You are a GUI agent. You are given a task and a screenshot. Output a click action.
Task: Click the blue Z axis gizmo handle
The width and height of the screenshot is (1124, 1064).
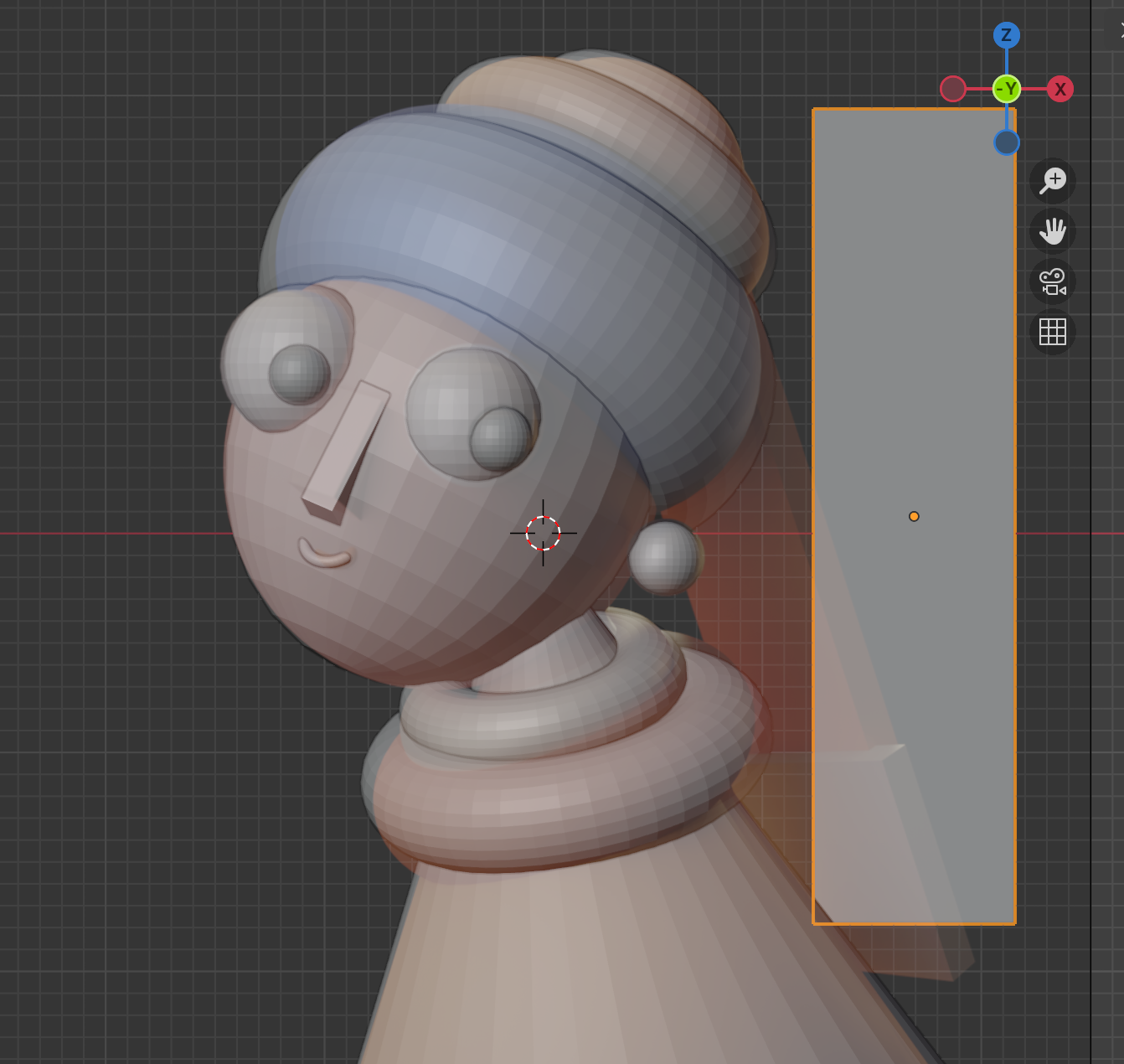pos(1007,35)
